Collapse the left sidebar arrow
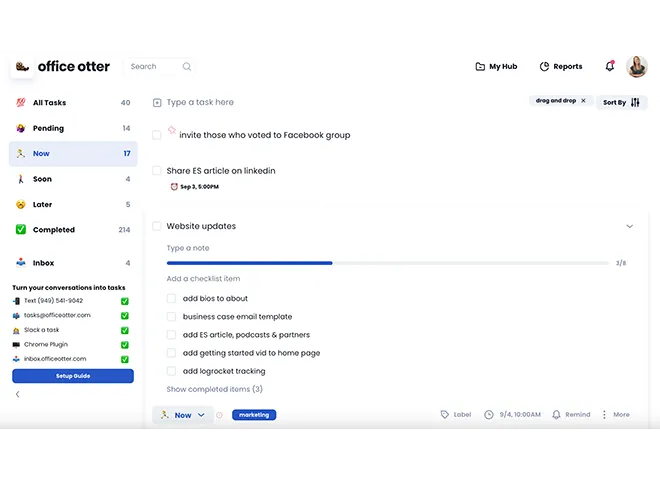 [17, 394]
